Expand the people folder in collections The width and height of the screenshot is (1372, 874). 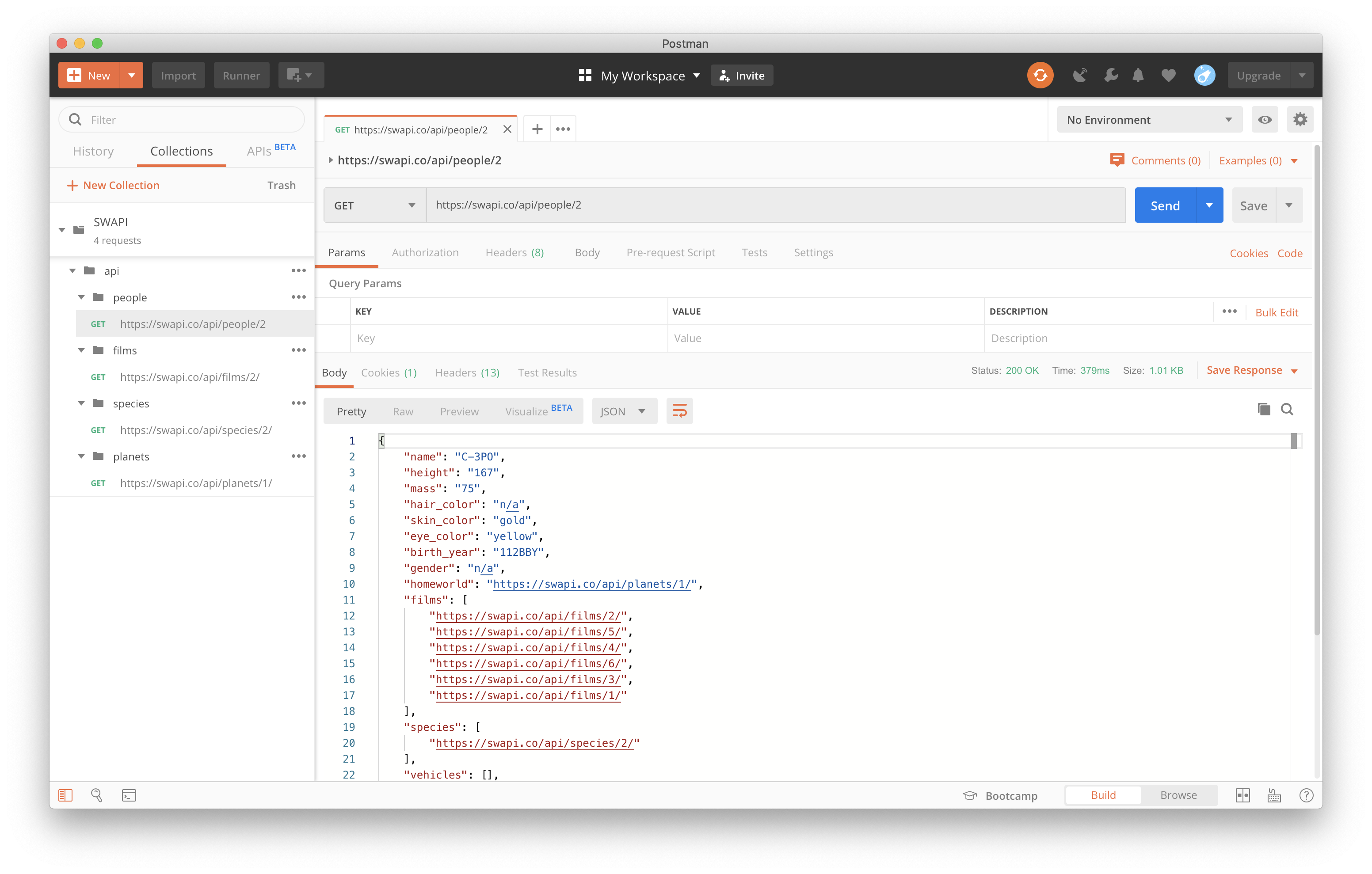coord(82,297)
